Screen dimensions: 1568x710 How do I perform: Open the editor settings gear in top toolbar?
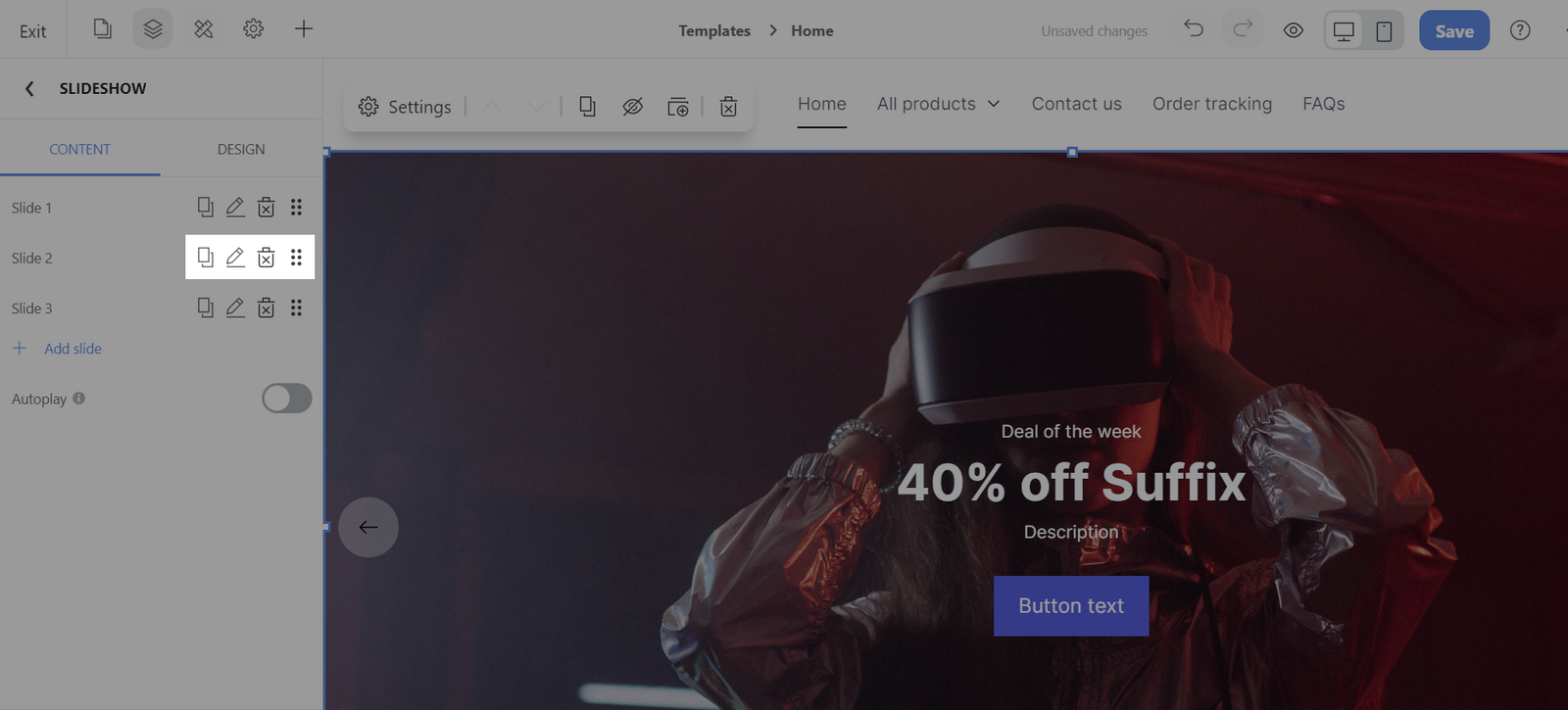tap(253, 29)
